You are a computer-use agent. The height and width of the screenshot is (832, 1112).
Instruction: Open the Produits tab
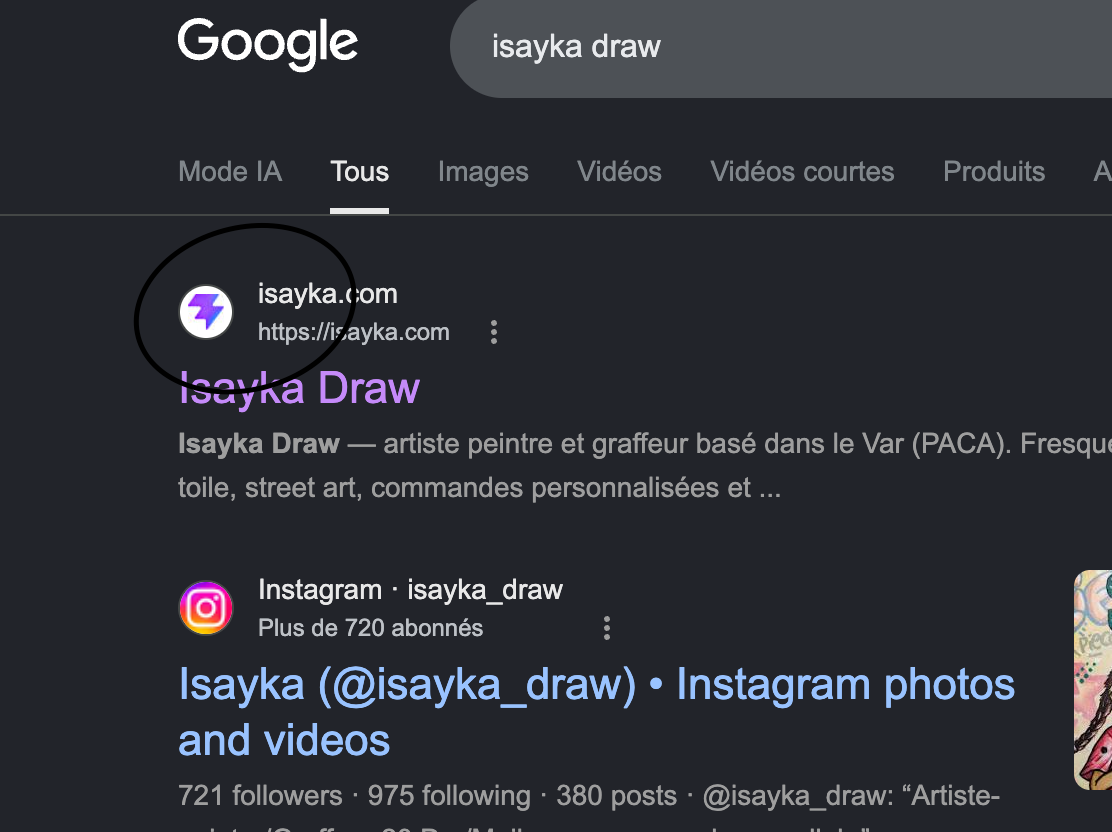coord(994,172)
